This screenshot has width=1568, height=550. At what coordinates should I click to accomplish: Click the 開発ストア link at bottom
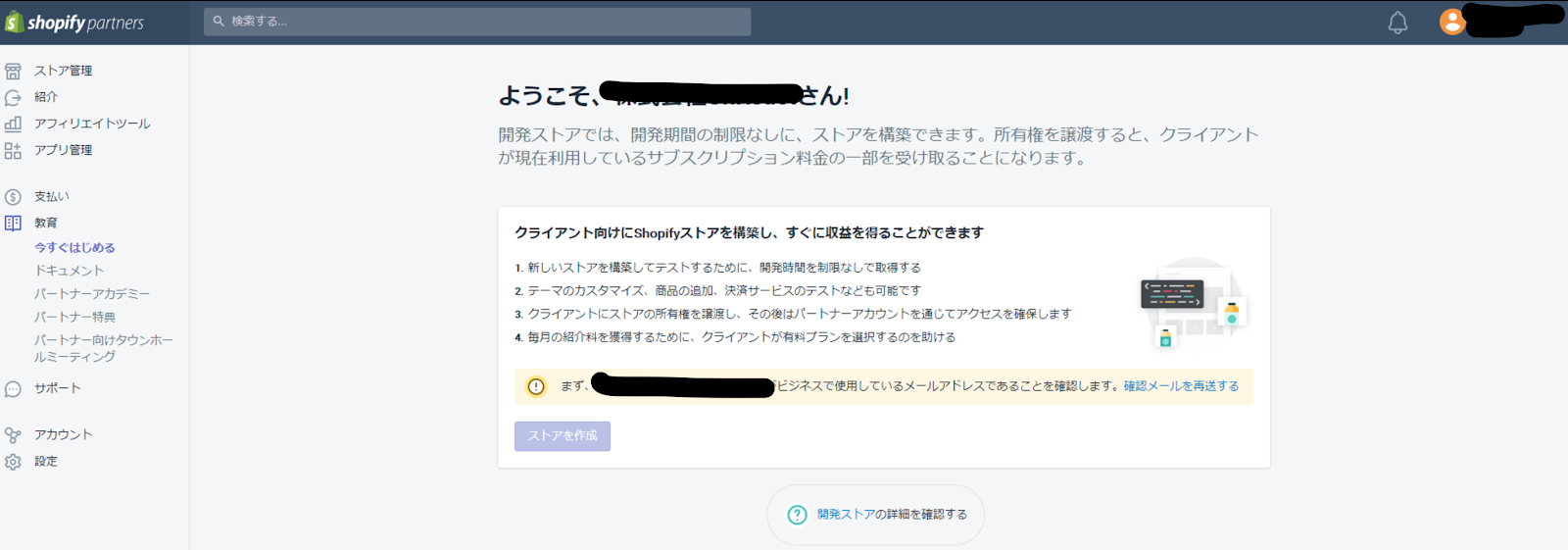click(x=846, y=515)
